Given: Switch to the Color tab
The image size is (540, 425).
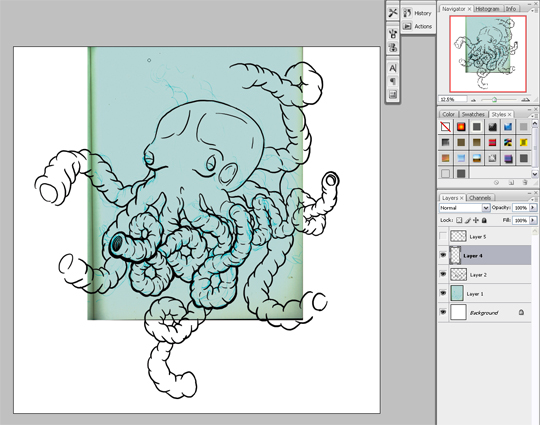Looking at the screenshot, I should (448, 114).
